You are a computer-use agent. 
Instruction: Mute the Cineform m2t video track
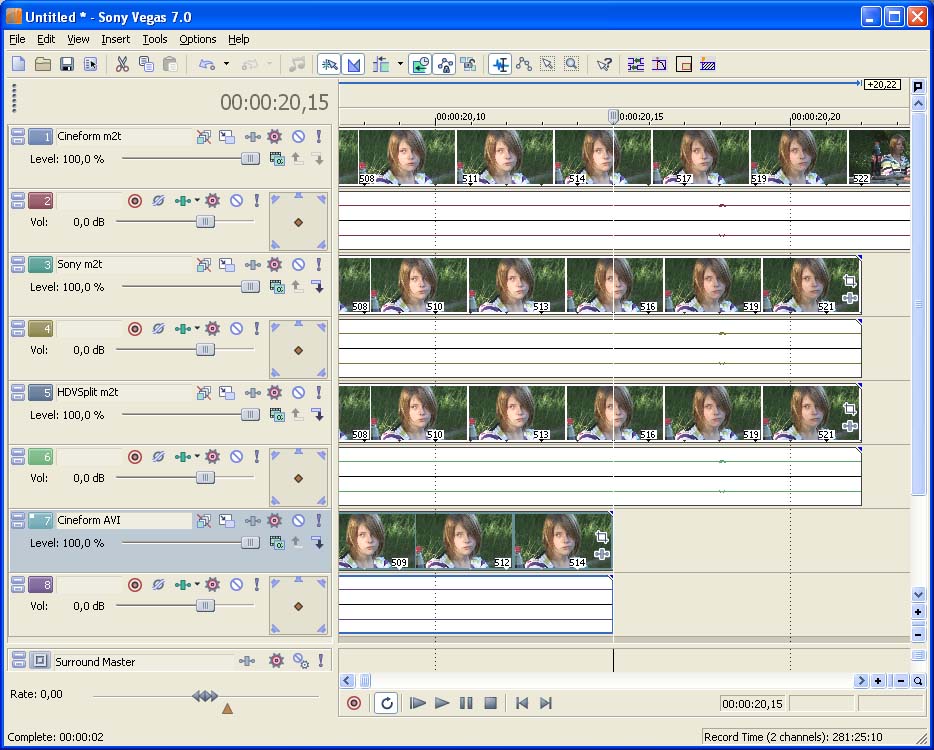click(x=298, y=136)
